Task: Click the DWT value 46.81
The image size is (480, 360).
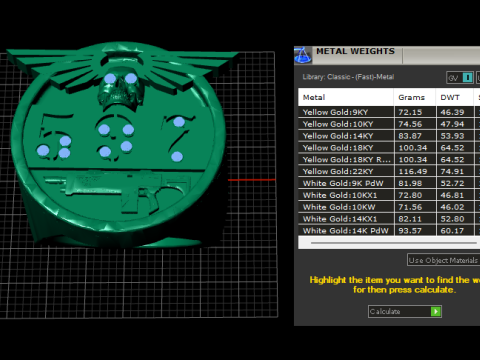Action: 452,195
